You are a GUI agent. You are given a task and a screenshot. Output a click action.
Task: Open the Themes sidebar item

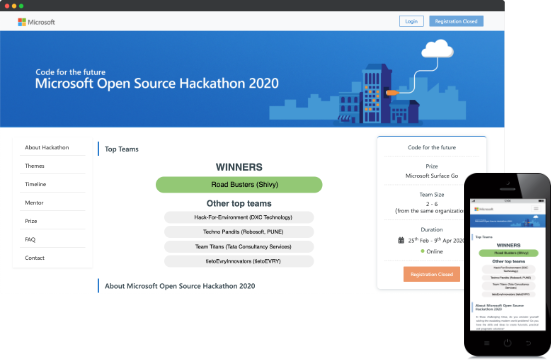[34, 166]
